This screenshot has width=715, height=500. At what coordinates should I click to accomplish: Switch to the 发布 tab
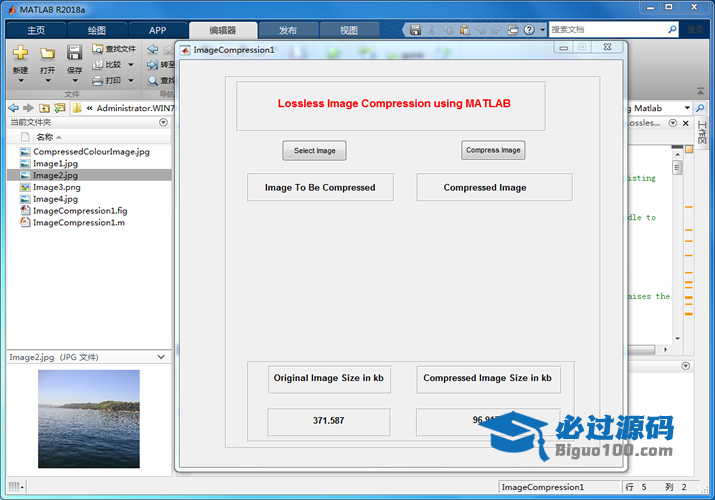coord(288,30)
